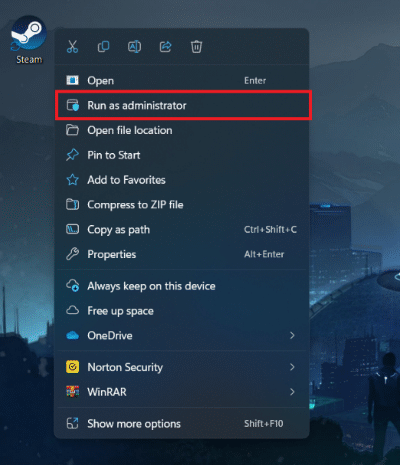Choose Pin to Start
The width and height of the screenshot is (400, 465).
pyautogui.click(x=182, y=155)
